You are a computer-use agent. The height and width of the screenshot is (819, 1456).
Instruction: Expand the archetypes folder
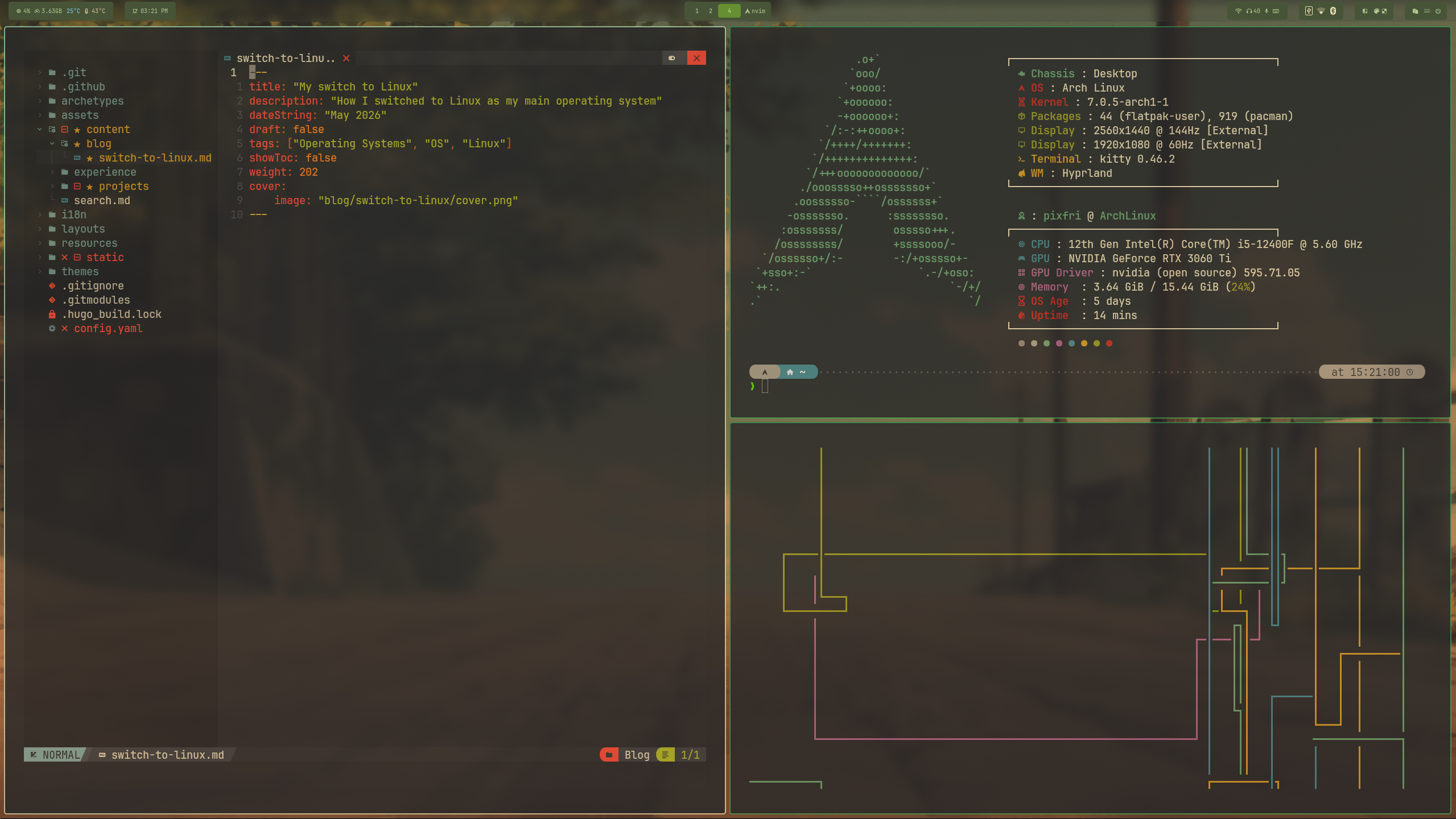[40, 101]
